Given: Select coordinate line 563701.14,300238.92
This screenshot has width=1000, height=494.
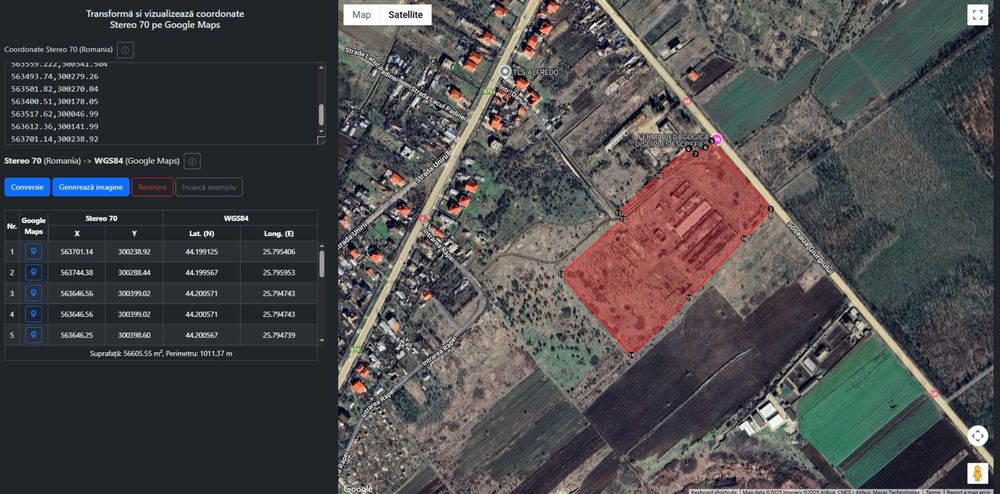Looking at the screenshot, I should (55, 139).
